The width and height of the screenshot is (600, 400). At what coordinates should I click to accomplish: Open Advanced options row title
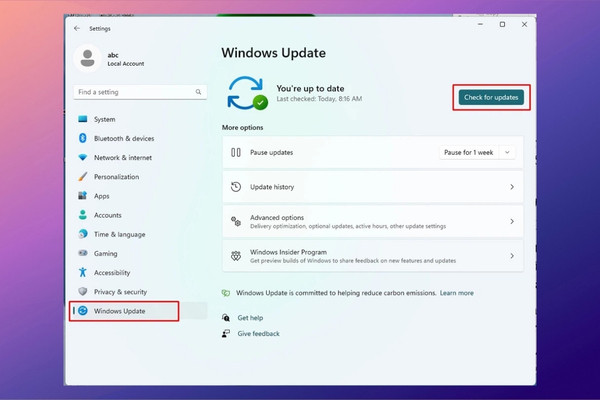pyautogui.click(x=277, y=217)
